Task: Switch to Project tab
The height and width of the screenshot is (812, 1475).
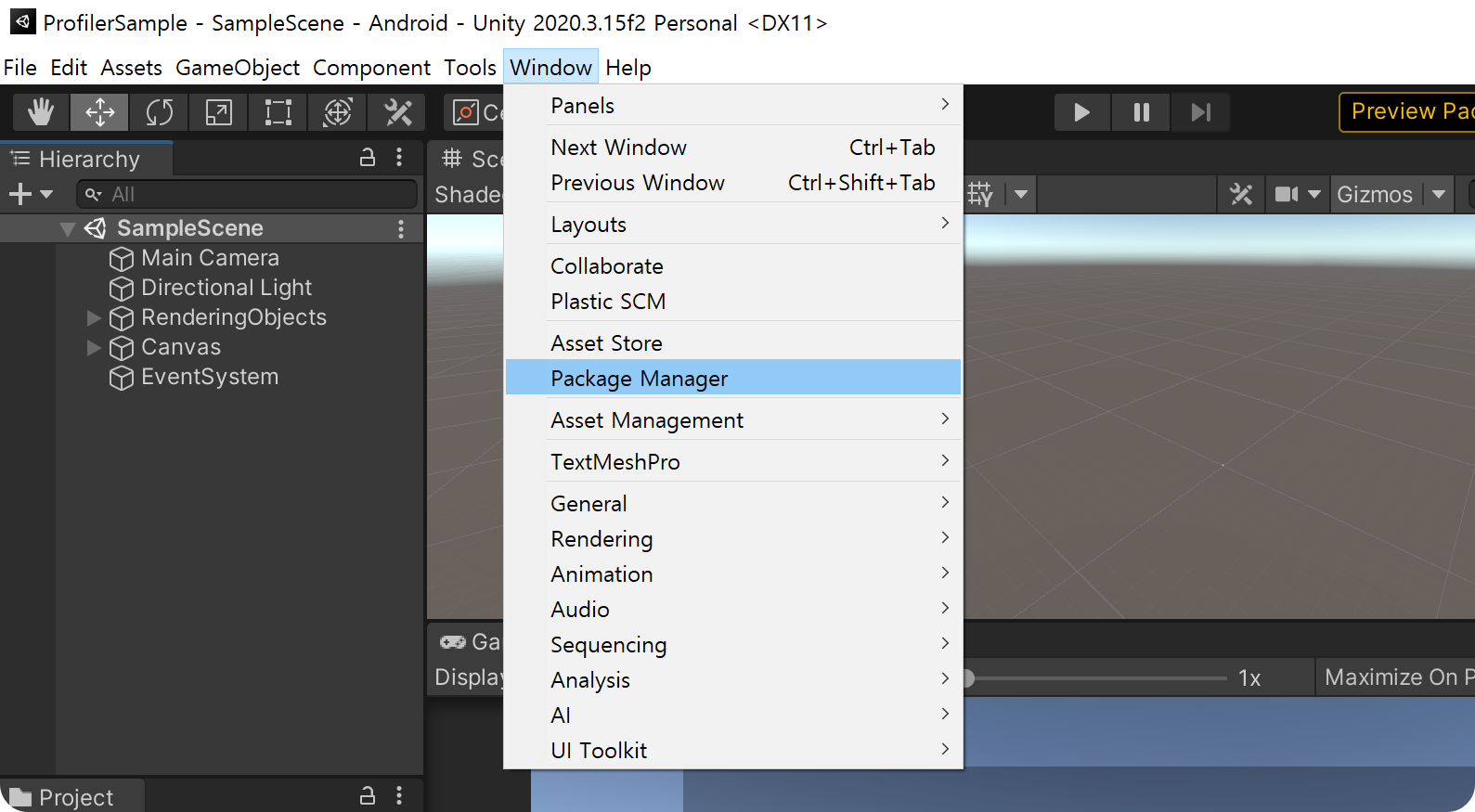Action: (x=72, y=797)
